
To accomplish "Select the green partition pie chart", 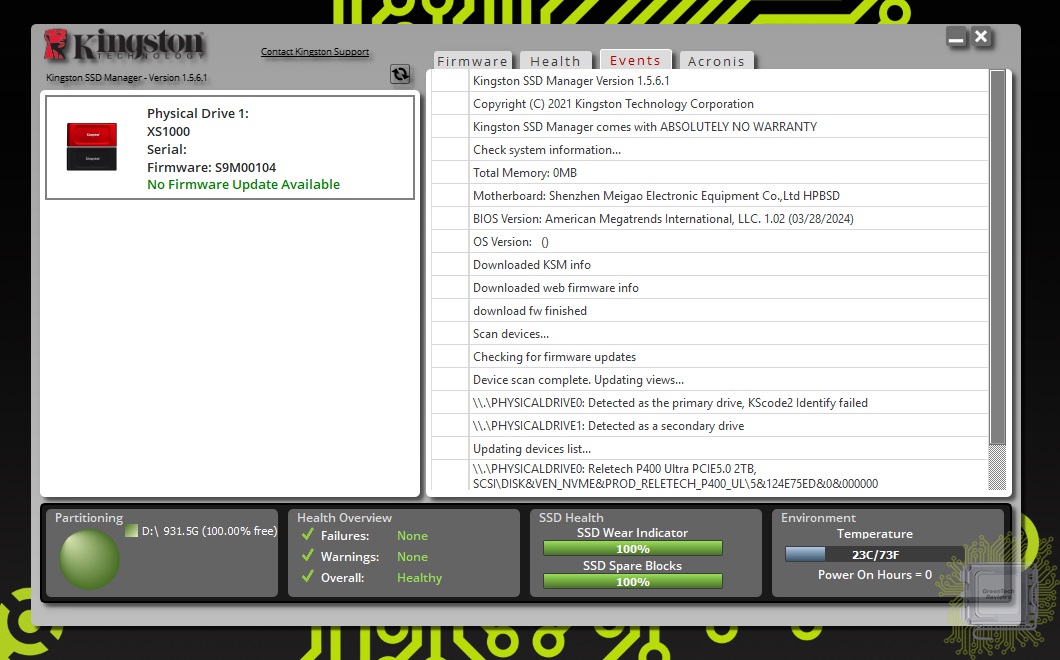I will (89, 558).
